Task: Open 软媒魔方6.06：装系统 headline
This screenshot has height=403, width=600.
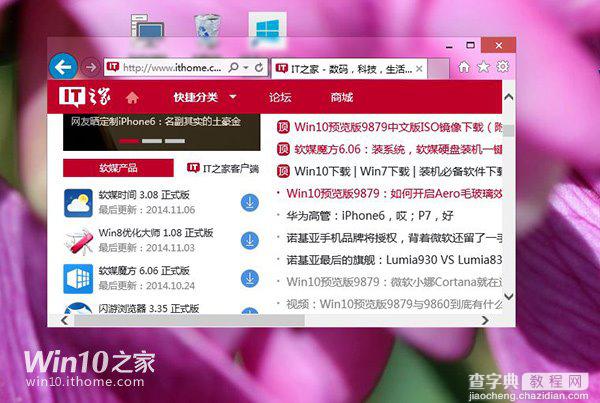Action: (x=398, y=149)
